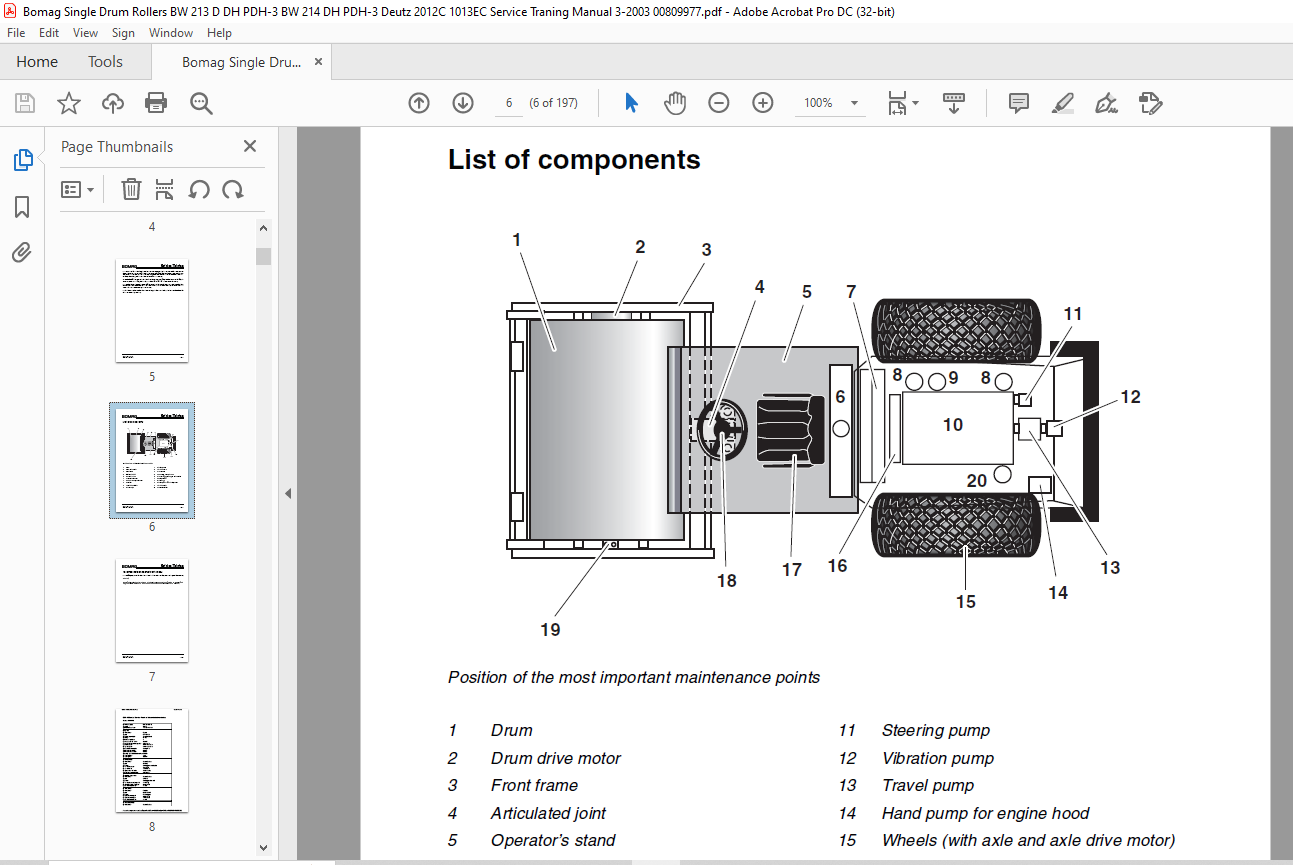Rotate page clockwise
Viewport: 1293px width, 865px height.
click(233, 189)
